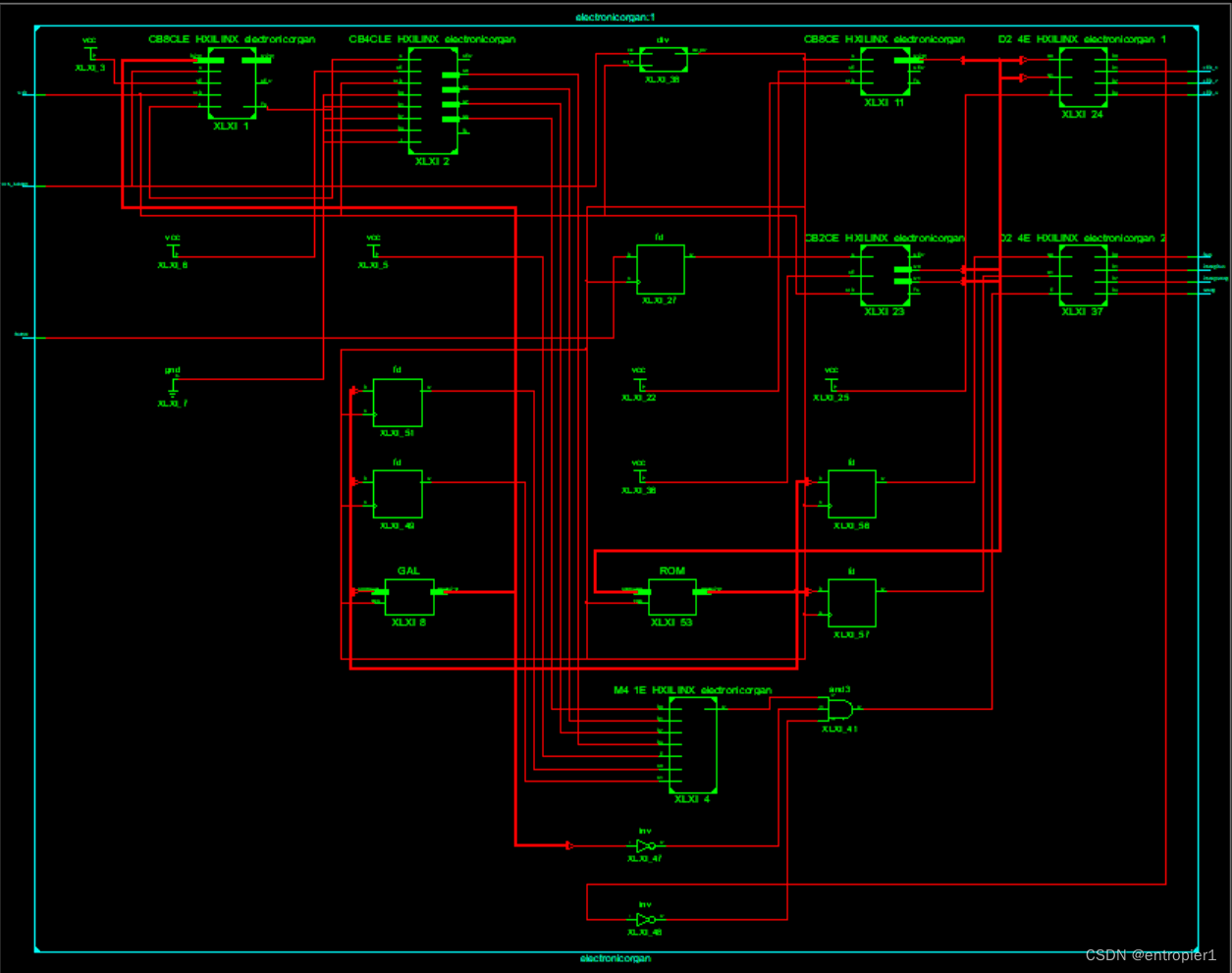This screenshot has height=973, width=1232.
Task: Select the D2_4E decoder block XLXI_24
Action: [1084, 78]
